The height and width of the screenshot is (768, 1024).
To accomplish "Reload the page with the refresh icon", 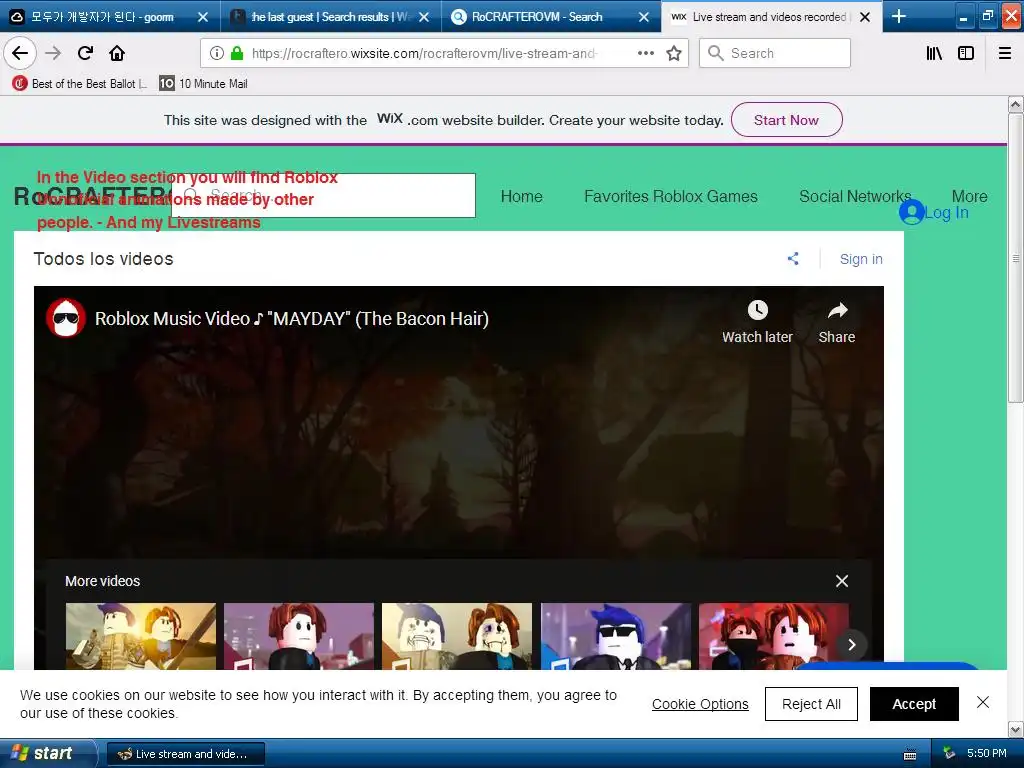I will click(x=85, y=53).
